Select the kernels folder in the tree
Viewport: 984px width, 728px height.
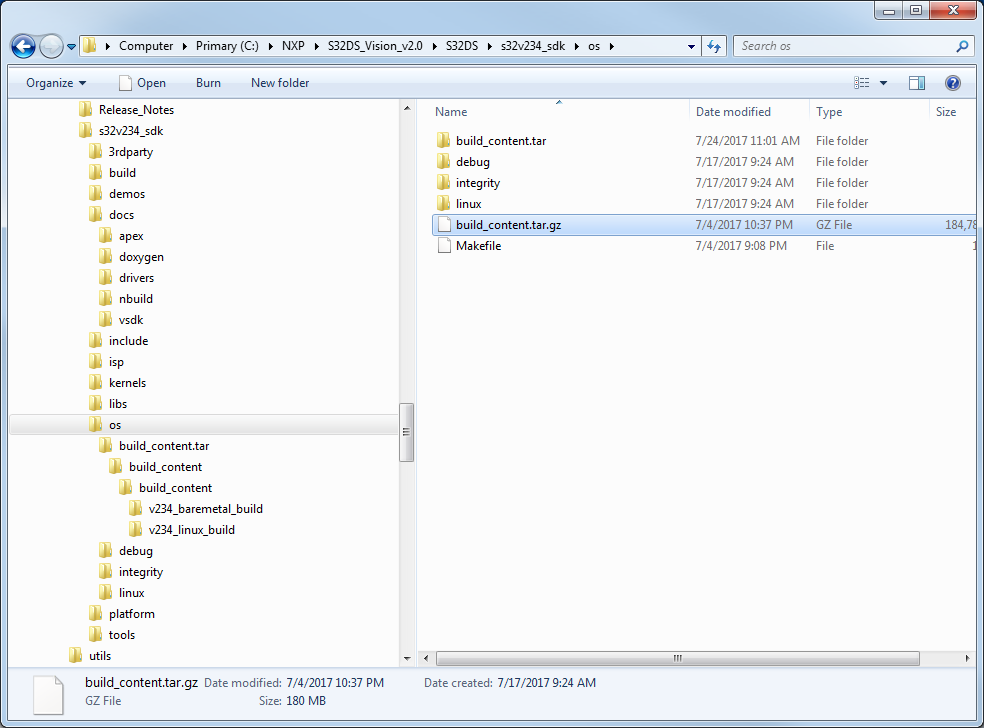pyautogui.click(x=127, y=383)
